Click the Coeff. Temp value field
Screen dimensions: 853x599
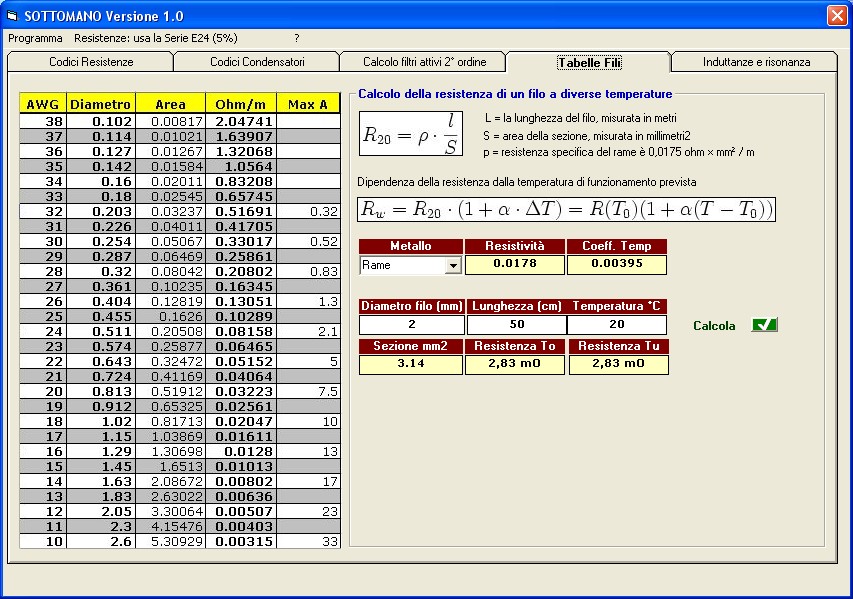(616, 265)
